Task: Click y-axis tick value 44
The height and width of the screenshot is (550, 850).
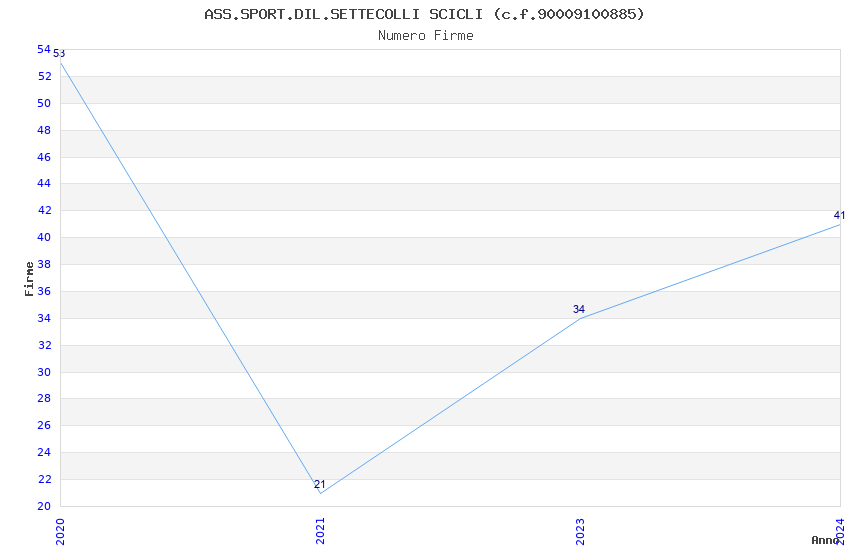Action: 44,183
